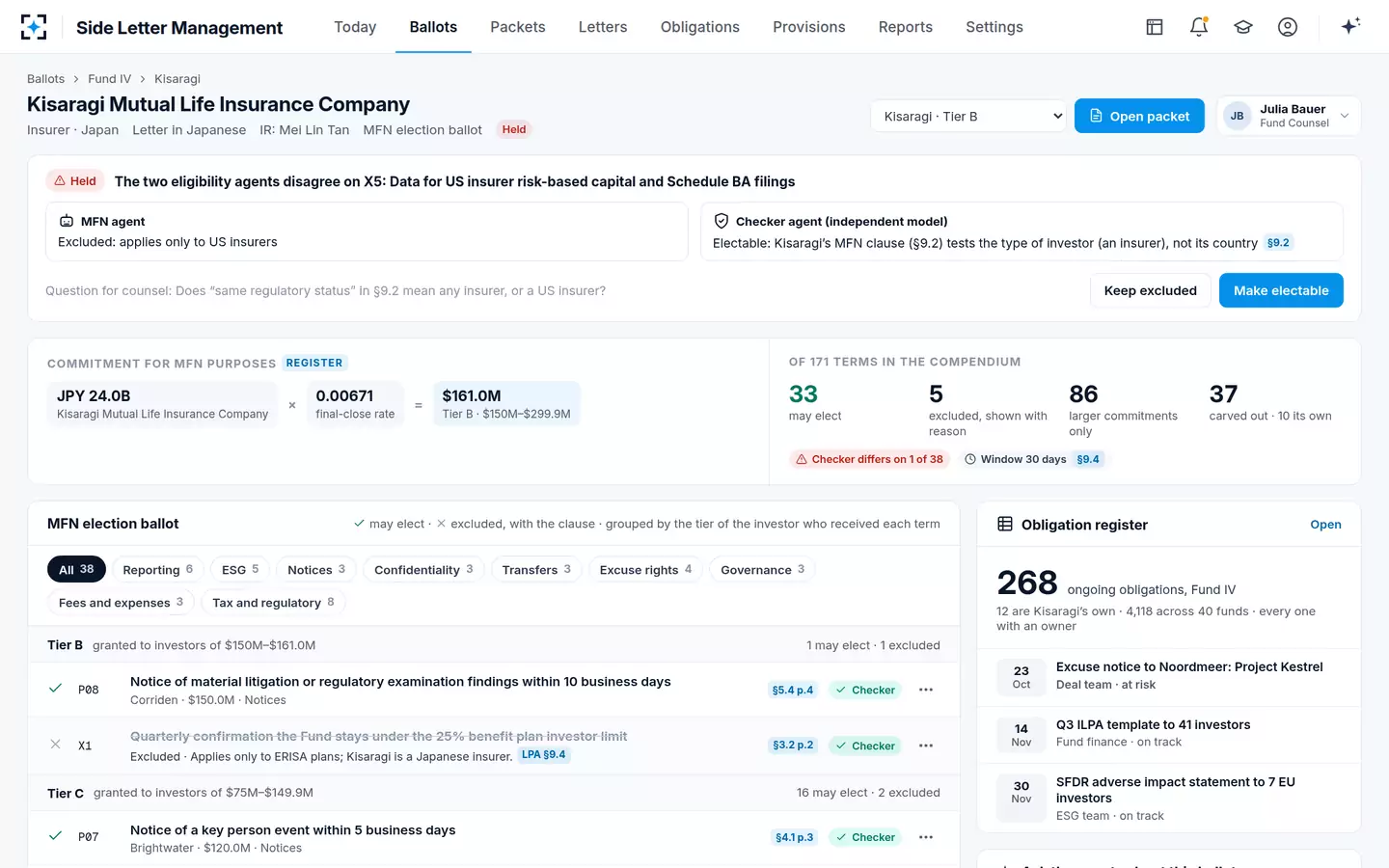Click the LPA §9.4 tag on row X1

pyautogui.click(x=544, y=755)
